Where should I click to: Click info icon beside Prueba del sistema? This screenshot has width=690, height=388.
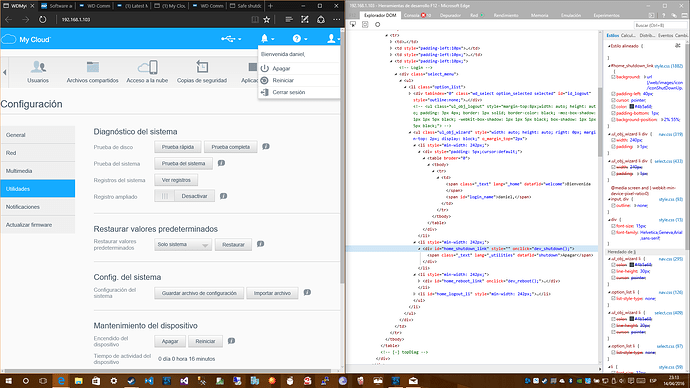pos(221,163)
